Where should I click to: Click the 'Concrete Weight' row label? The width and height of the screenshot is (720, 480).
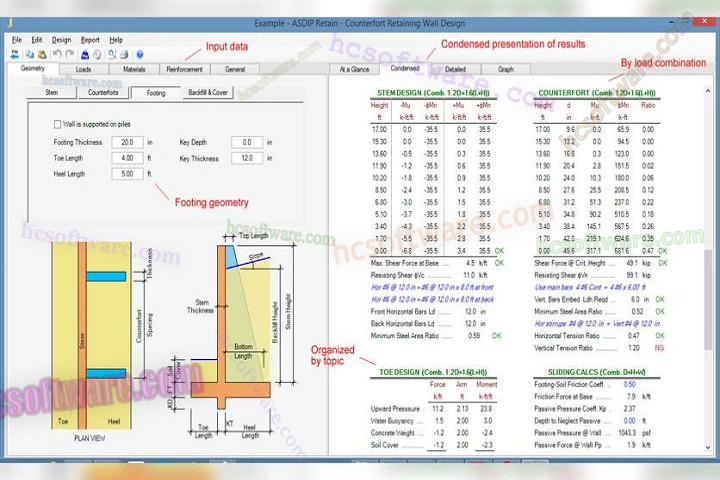393,433
